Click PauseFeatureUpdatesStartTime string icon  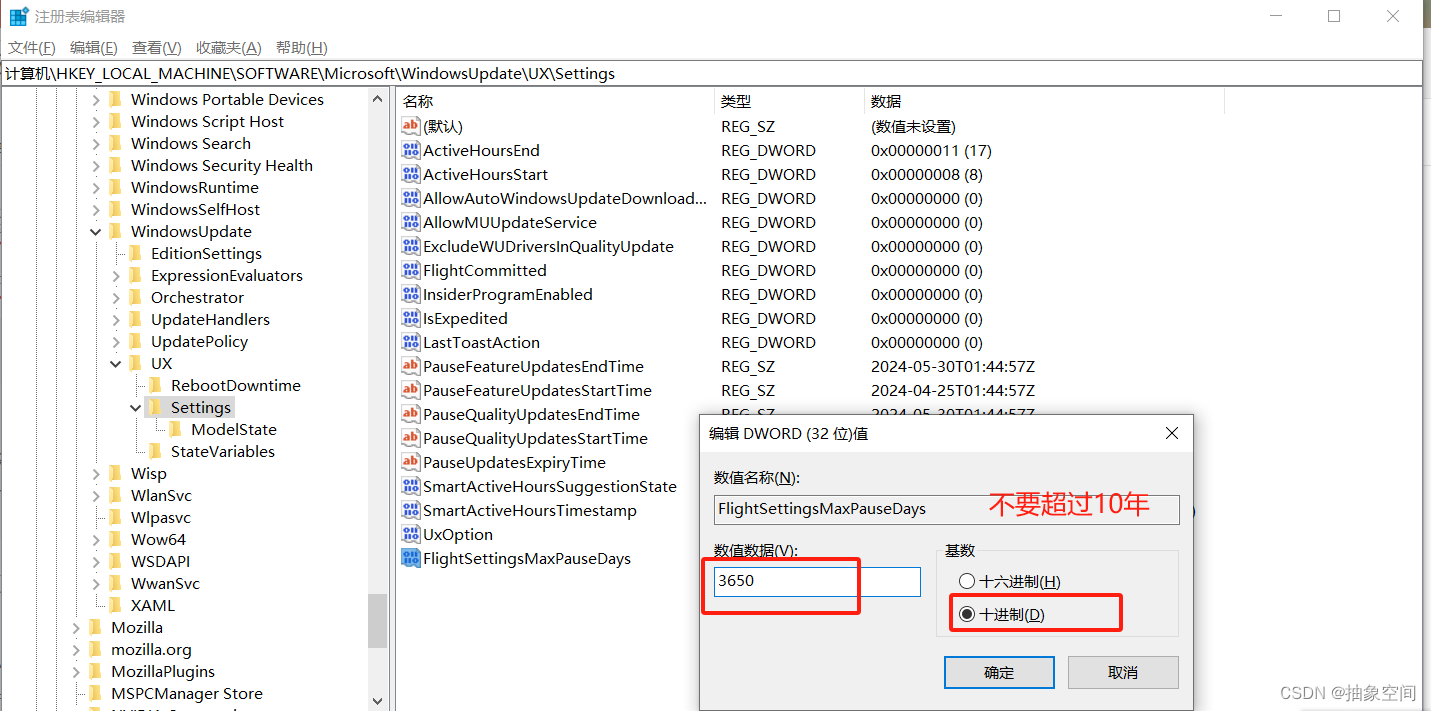point(411,390)
